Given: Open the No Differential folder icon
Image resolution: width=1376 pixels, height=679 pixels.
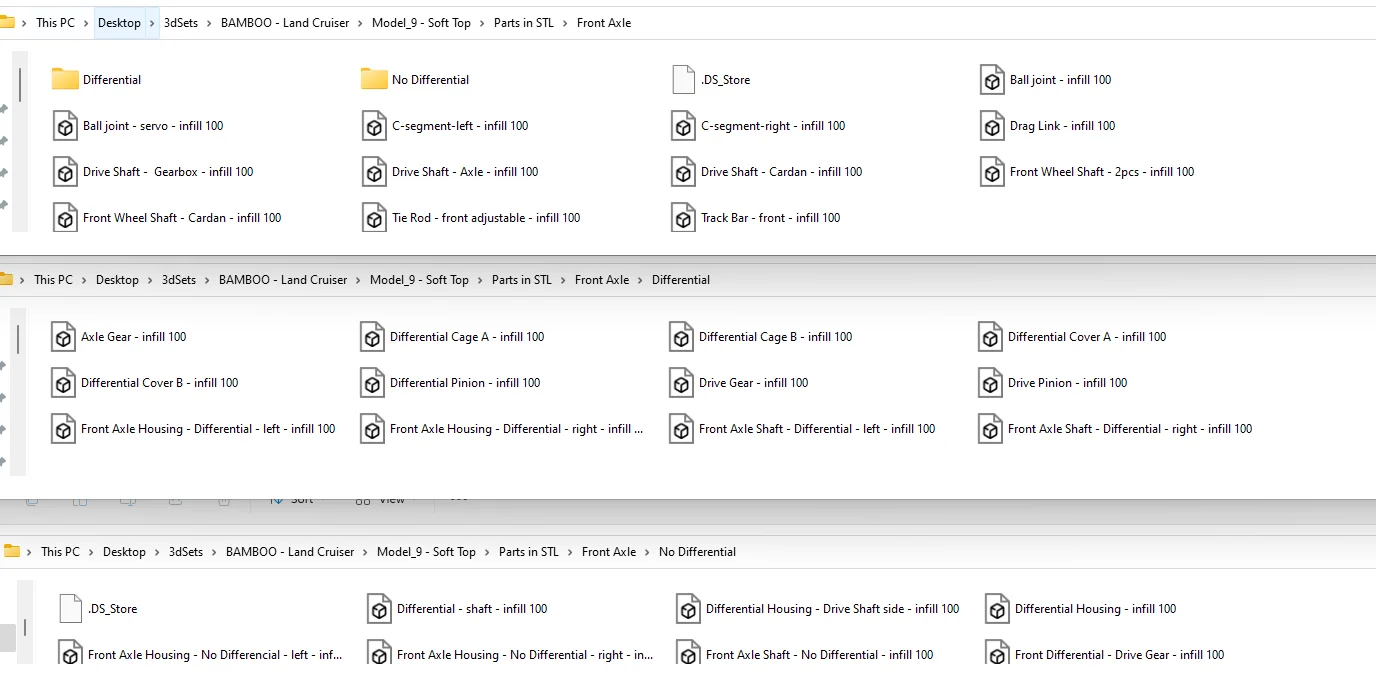Looking at the screenshot, I should click(374, 80).
